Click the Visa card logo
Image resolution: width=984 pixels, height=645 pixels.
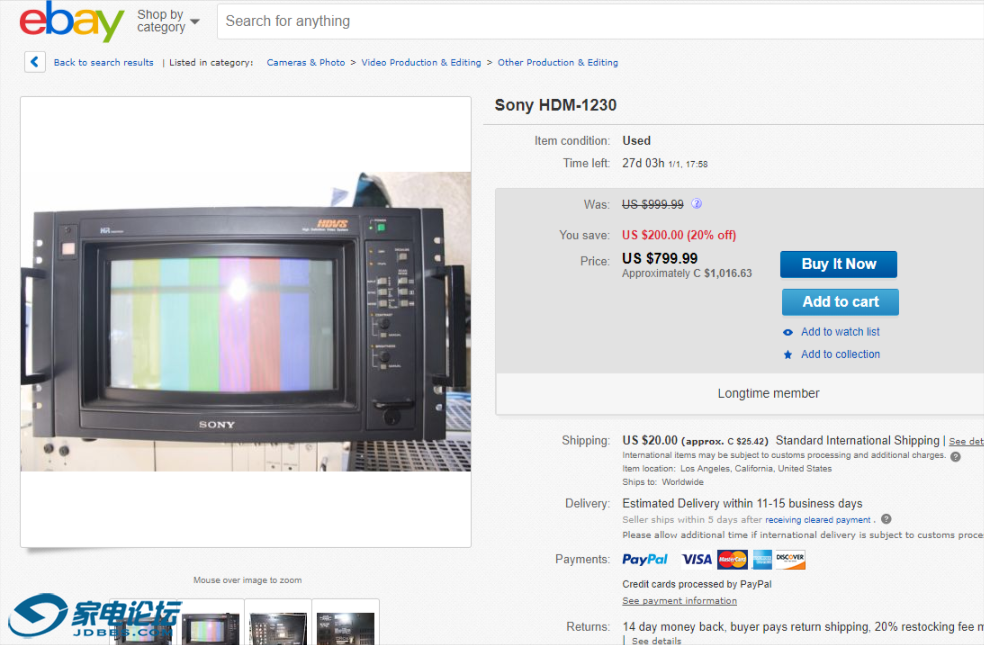[x=697, y=560]
